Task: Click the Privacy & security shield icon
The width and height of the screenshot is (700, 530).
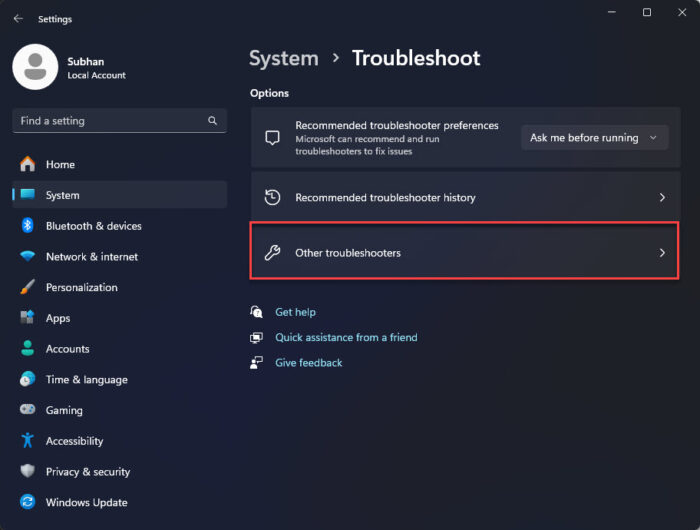Action: (28, 471)
